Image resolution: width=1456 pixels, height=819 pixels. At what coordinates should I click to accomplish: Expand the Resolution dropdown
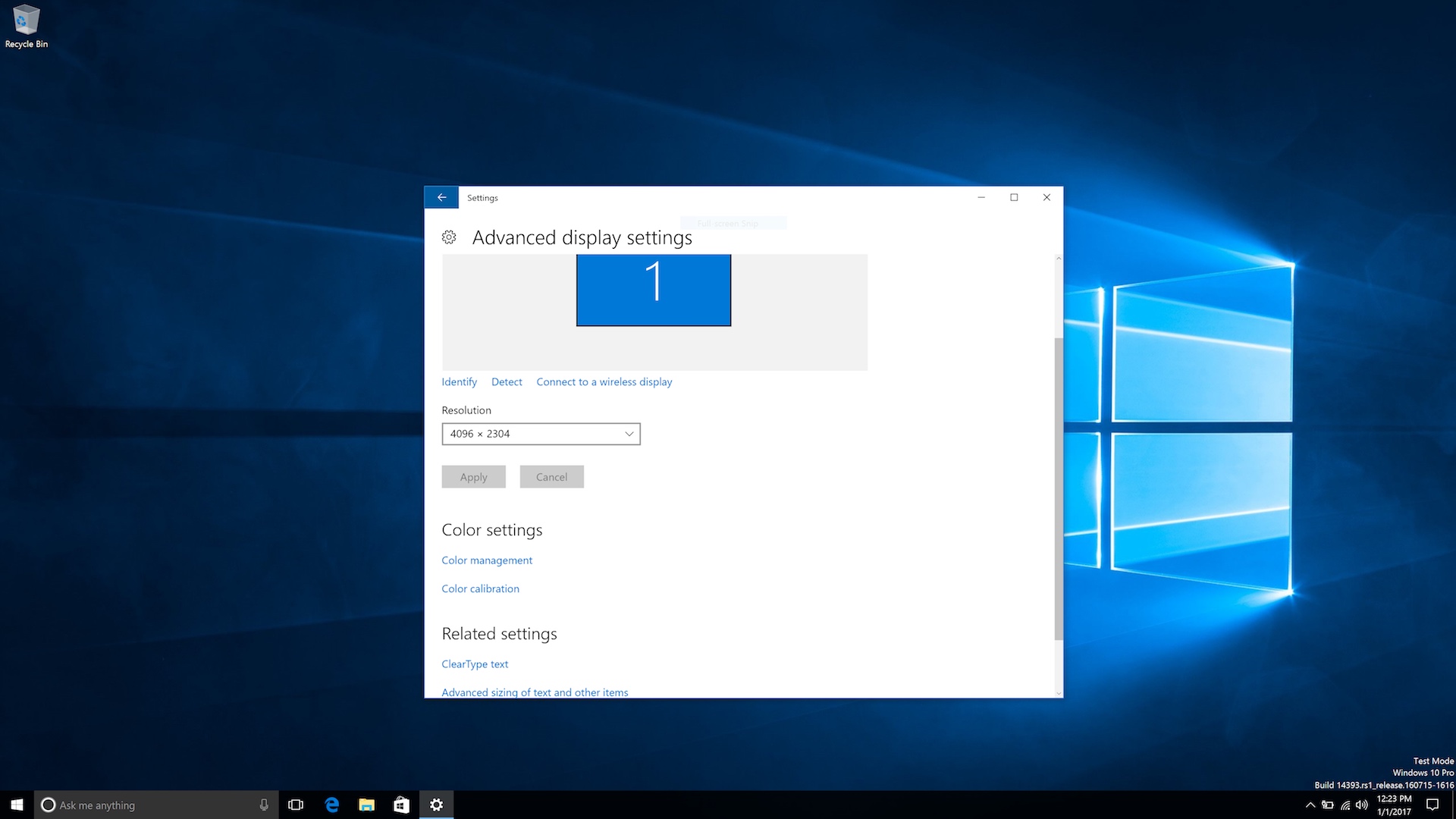click(x=541, y=434)
